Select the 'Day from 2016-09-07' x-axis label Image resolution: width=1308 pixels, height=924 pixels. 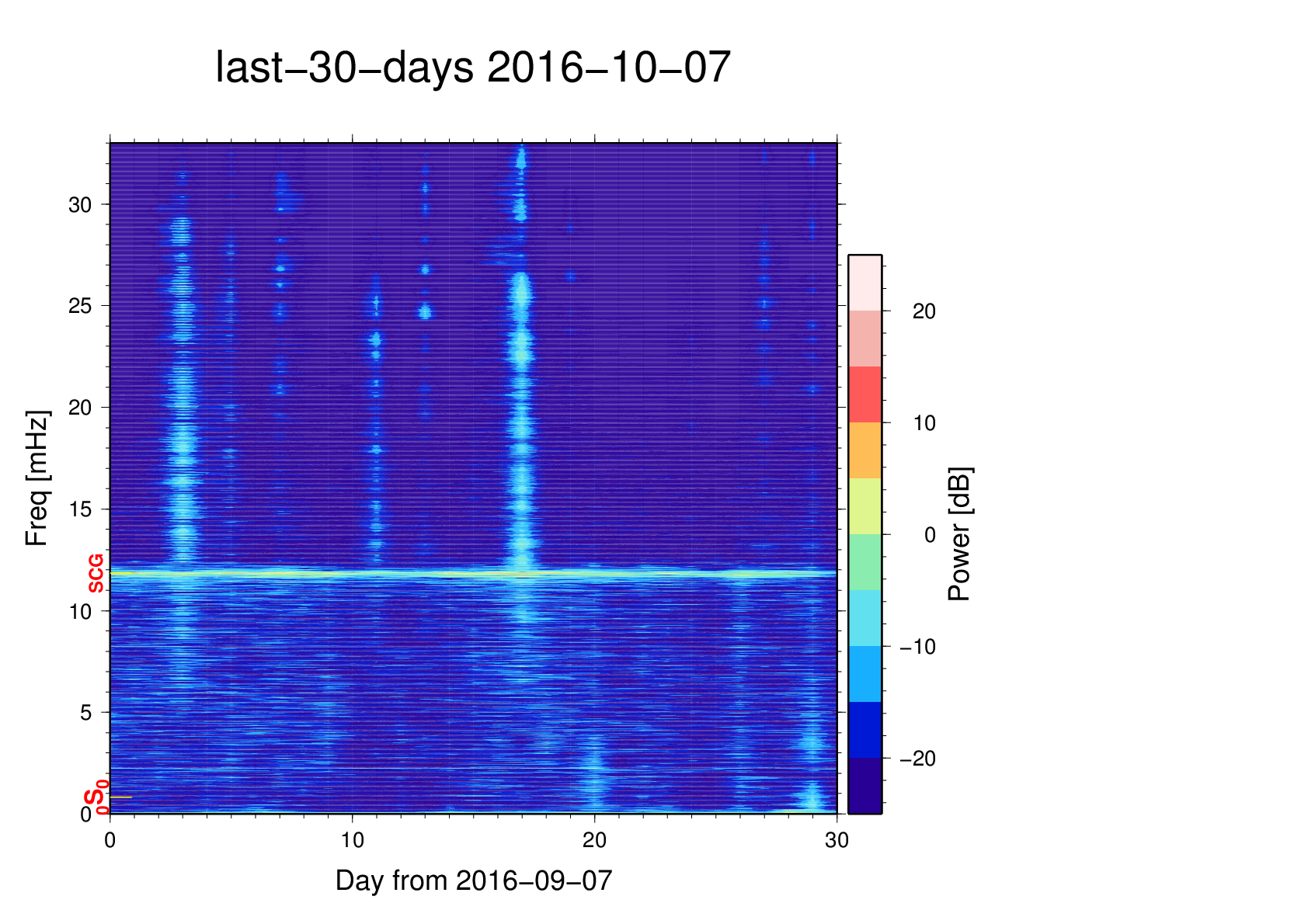(x=473, y=881)
